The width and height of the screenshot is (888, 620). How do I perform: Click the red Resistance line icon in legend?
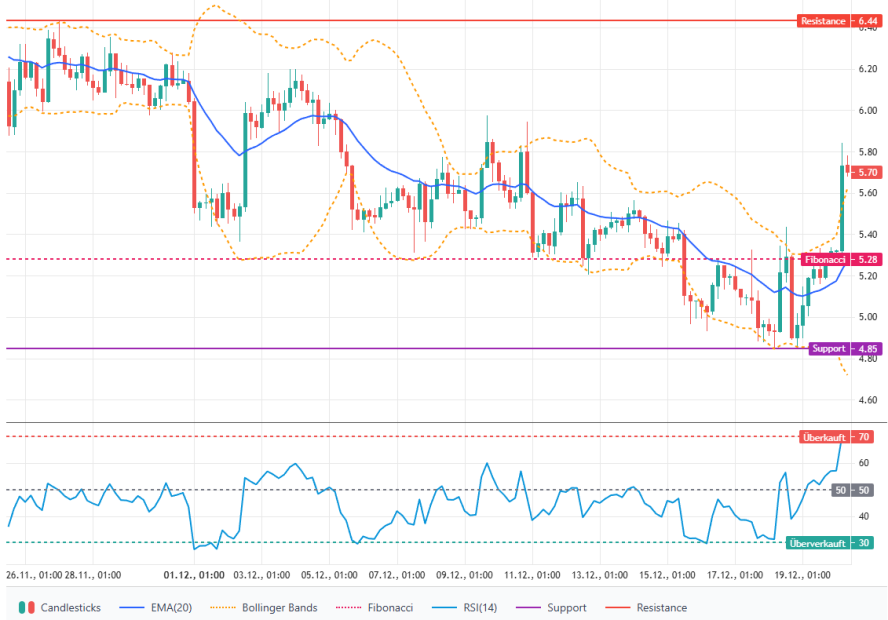(616, 607)
